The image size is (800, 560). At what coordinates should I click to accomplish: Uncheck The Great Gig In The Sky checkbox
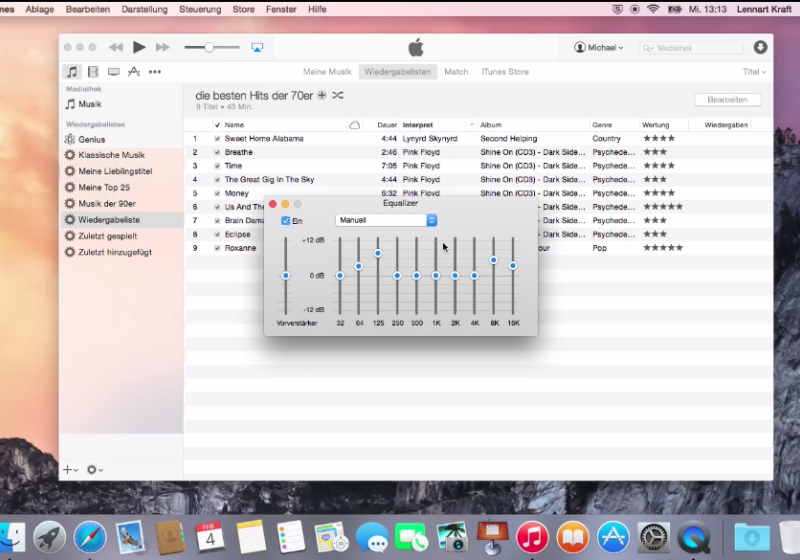click(x=217, y=180)
